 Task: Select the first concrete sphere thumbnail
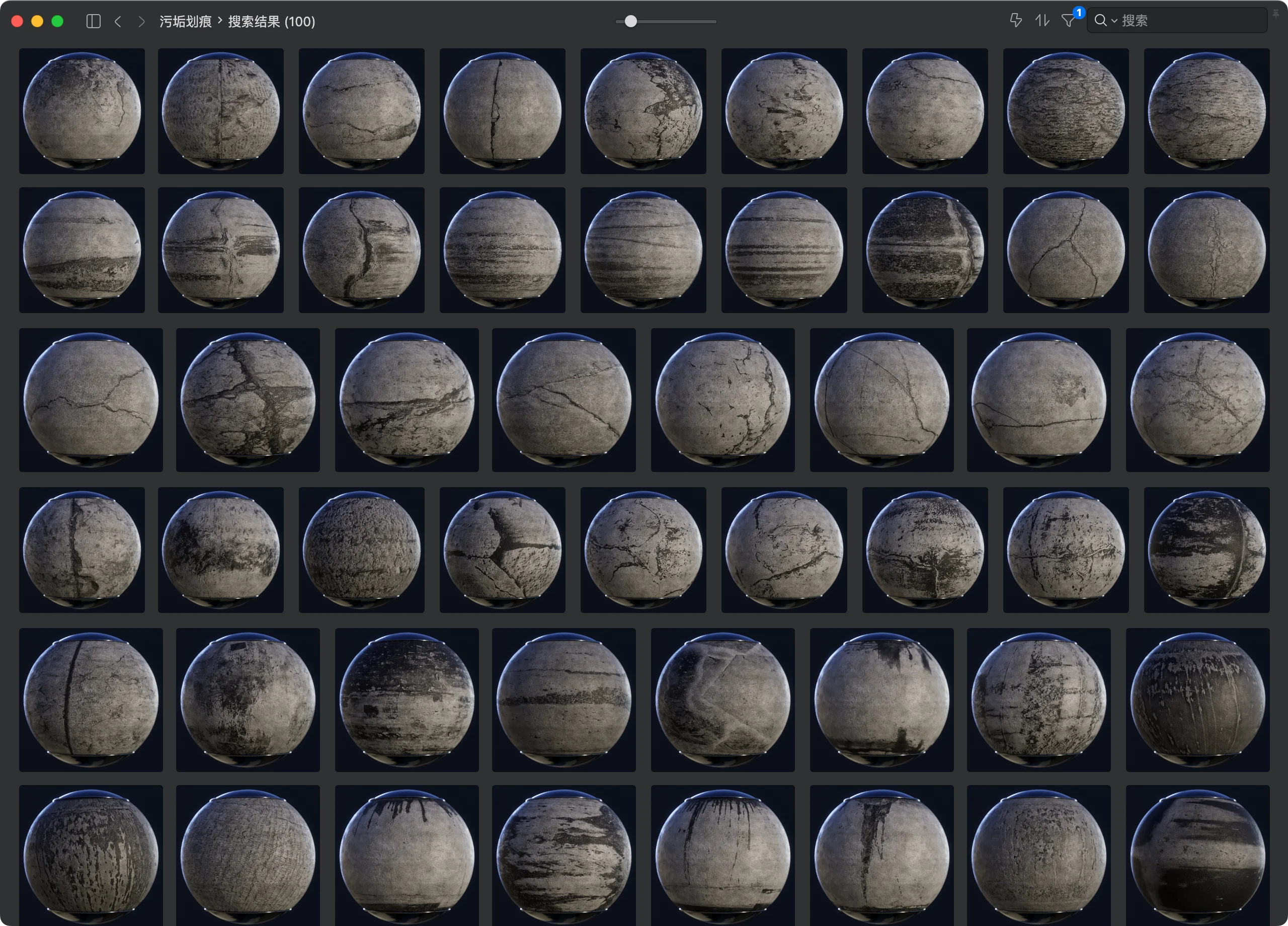point(82,111)
